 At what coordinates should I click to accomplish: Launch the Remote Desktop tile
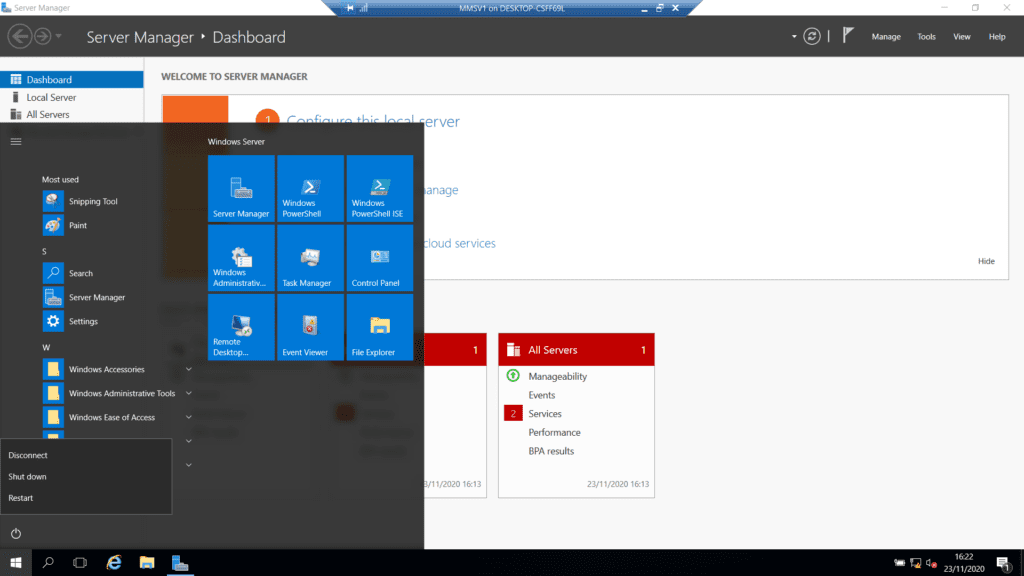pyautogui.click(x=241, y=327)
